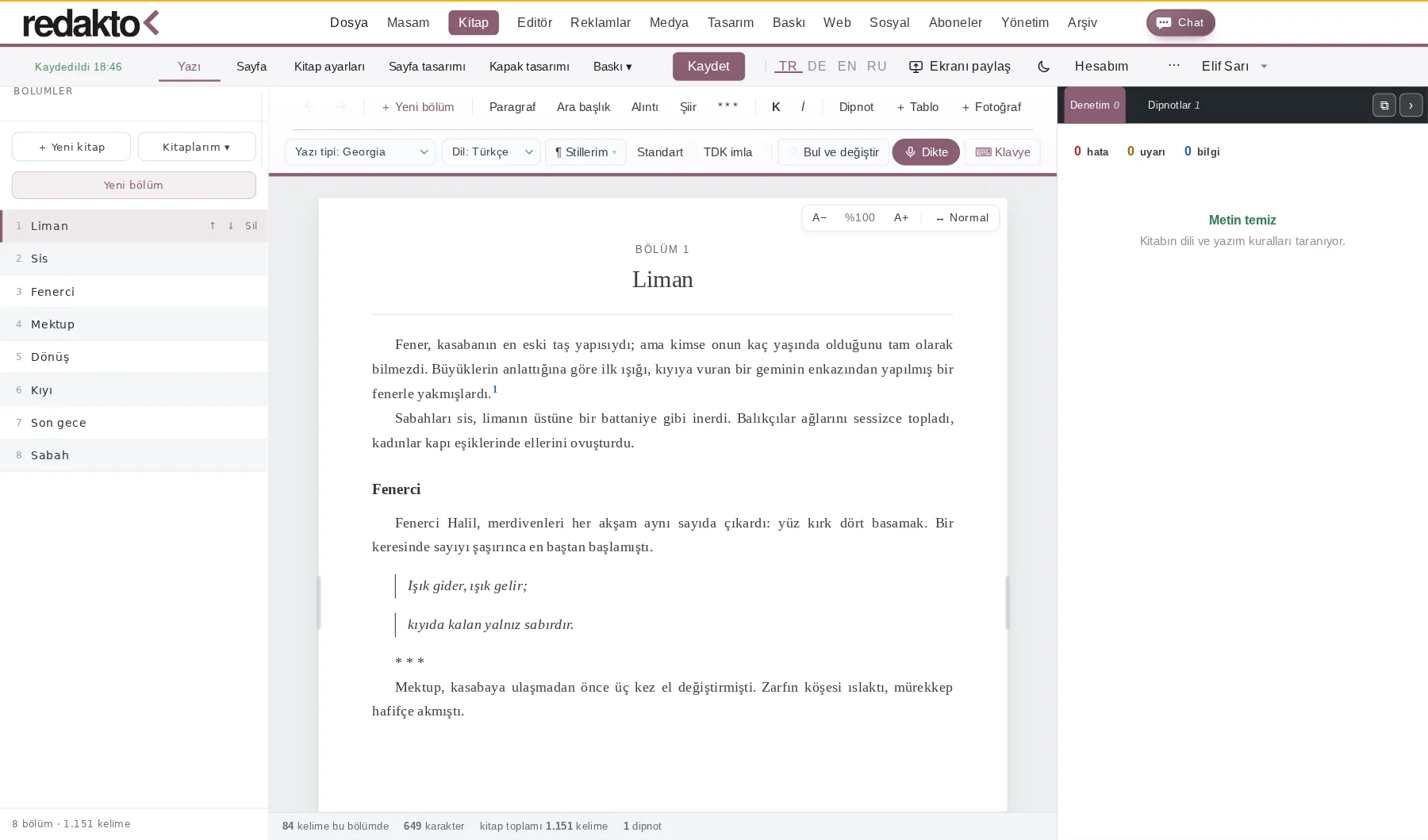Open Kapak tasarımı tab
Screen dimensions: 1428x840
click(x=529, y=67)
